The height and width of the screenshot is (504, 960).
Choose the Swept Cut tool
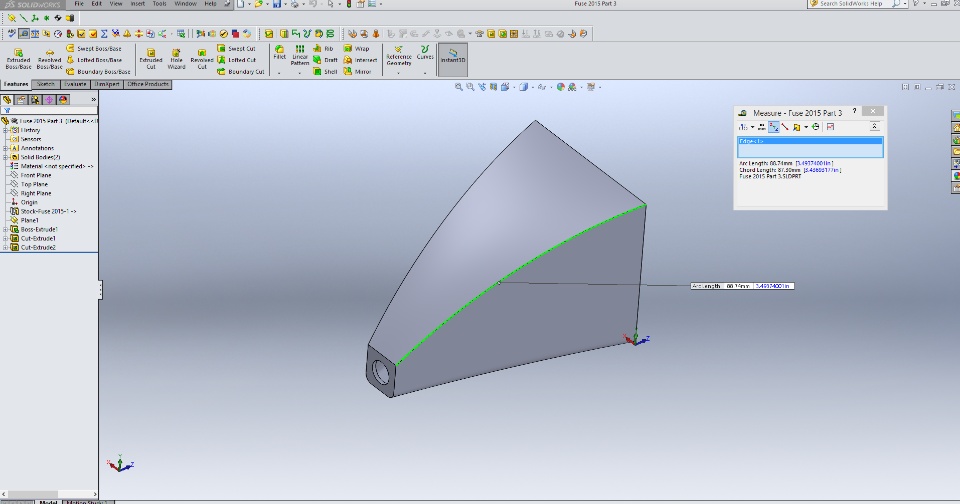(x=236, y=48)
